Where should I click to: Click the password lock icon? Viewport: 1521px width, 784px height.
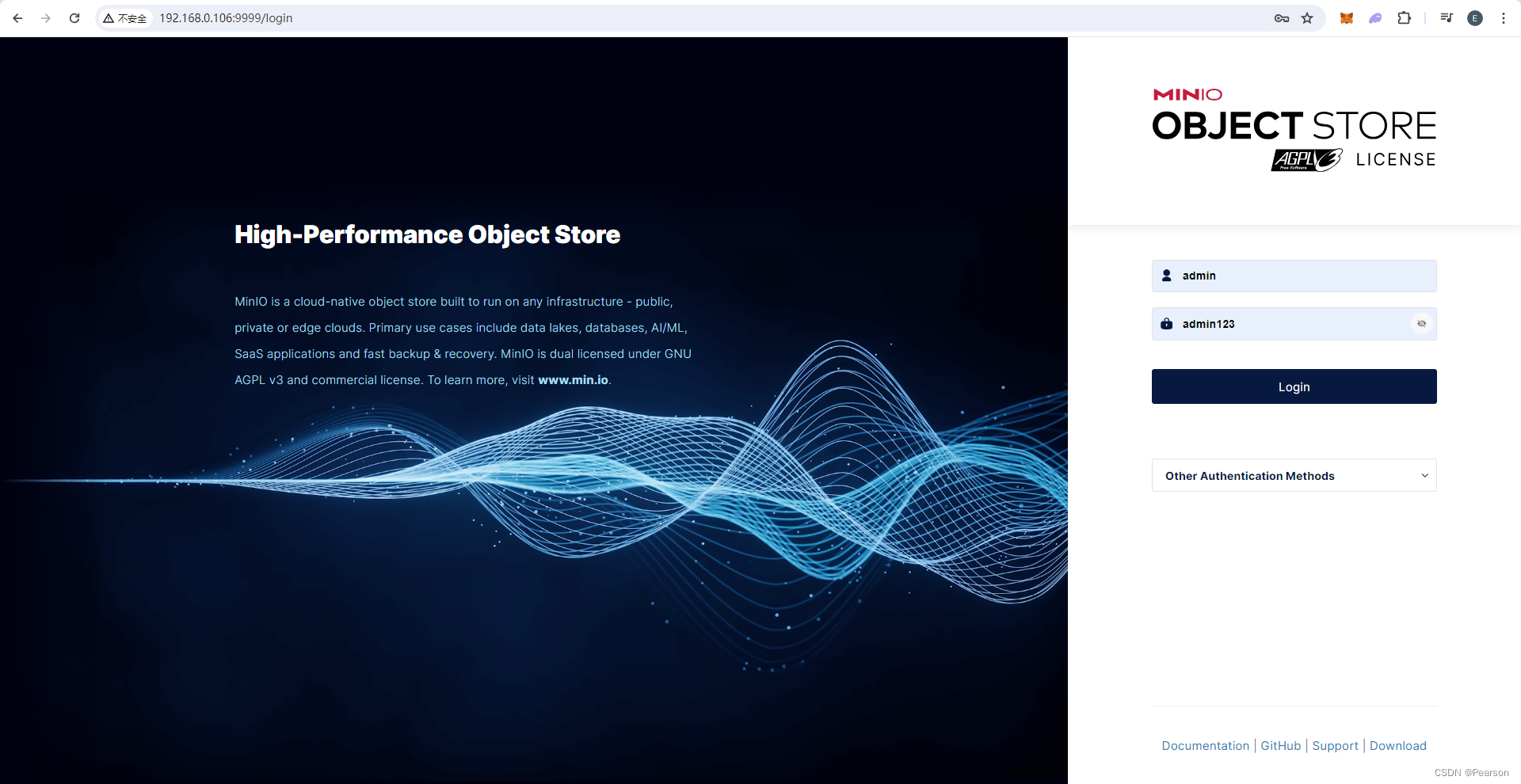(1167, 324)
